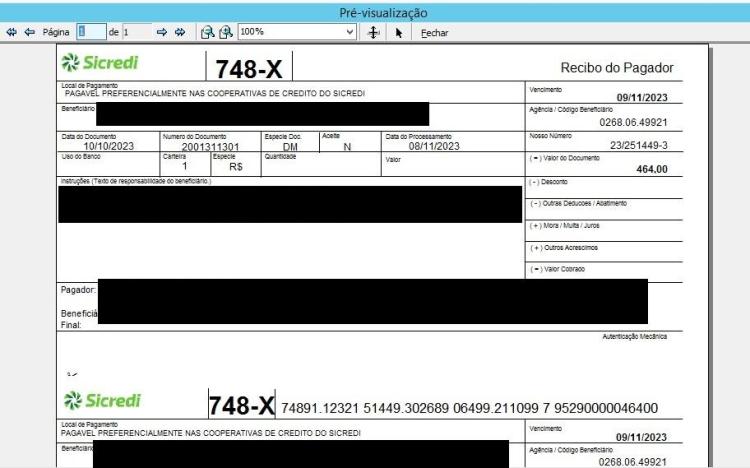Viewport: 750px width, 468px height.
Task: Click vencimento date 09/11/2023 in top receipt
Action: 641,98
